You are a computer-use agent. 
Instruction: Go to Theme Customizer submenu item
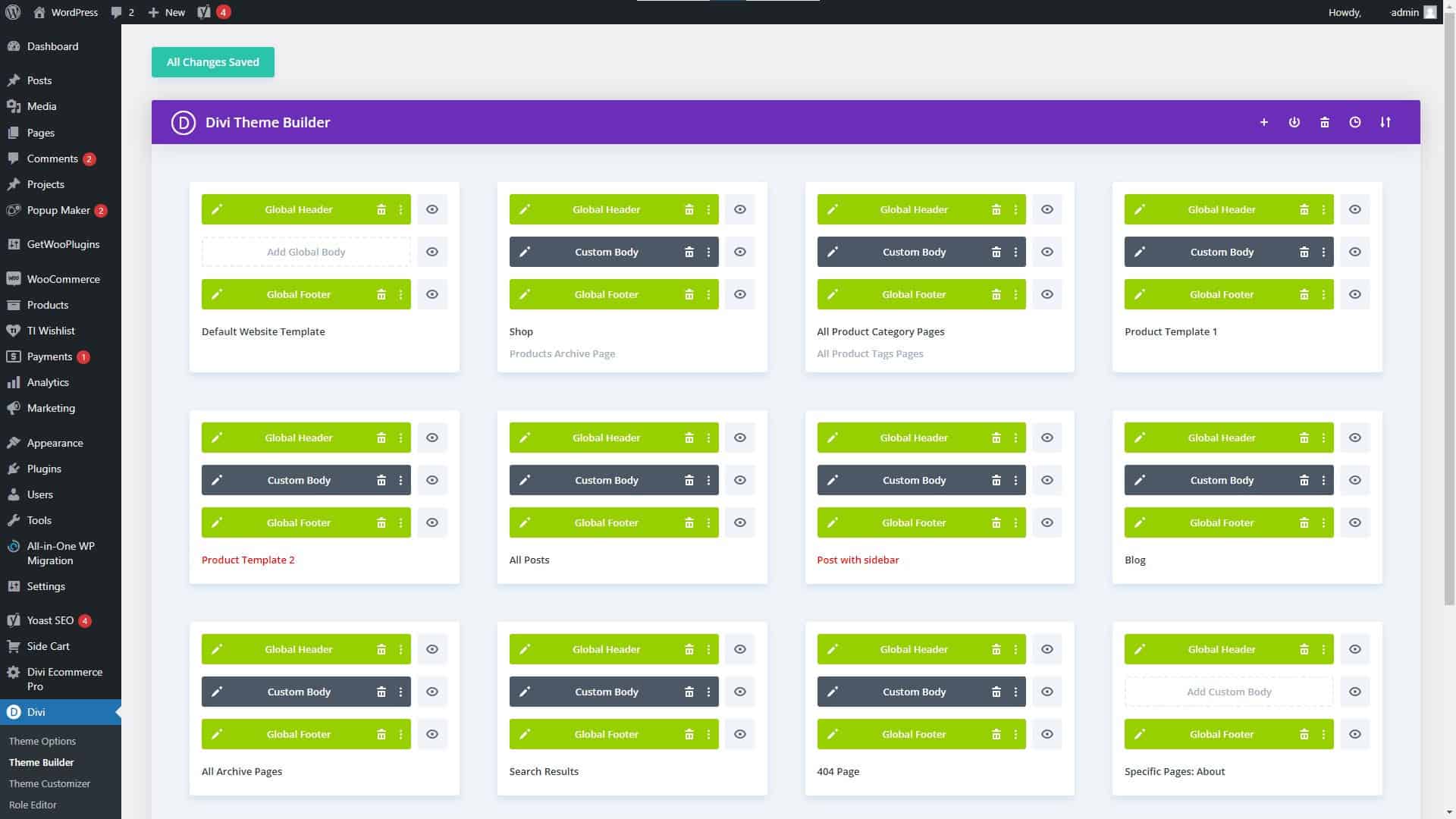coord(49,783)
